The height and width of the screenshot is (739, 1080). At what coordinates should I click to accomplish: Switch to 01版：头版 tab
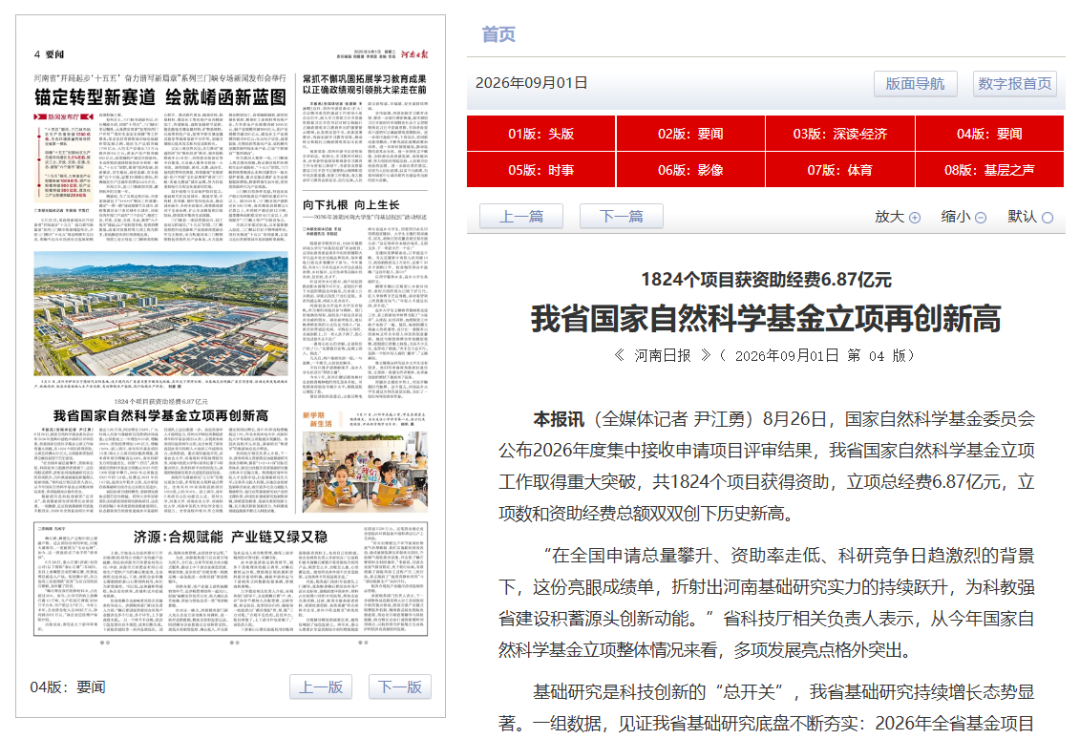pos(541,134)
